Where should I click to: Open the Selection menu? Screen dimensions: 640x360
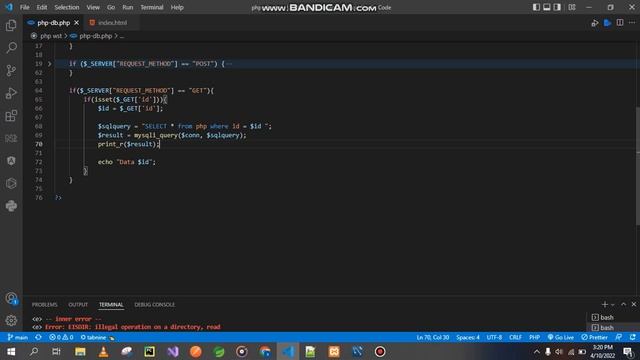coord(67,7)
